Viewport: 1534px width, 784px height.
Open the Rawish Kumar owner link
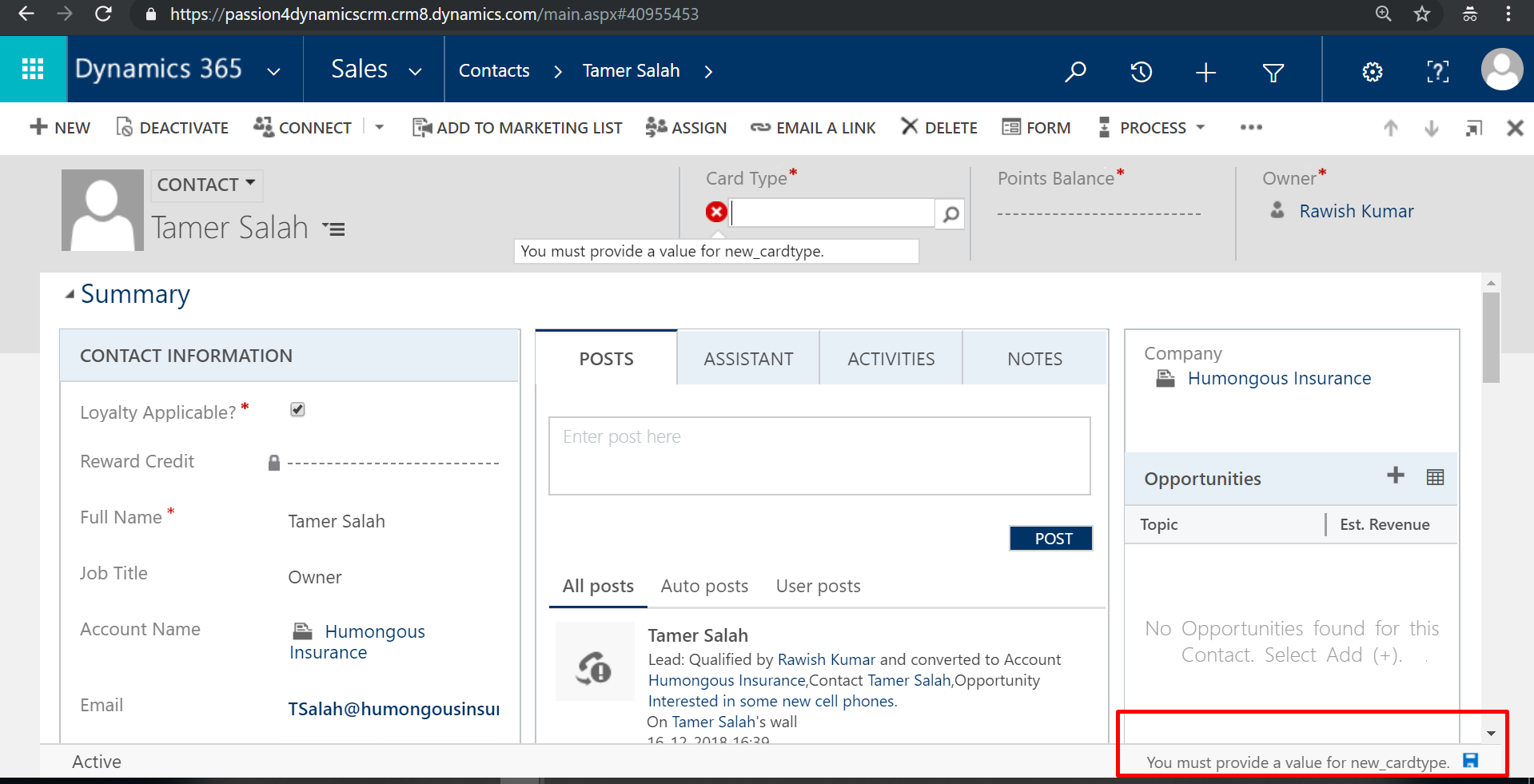[x=1356, y=211]
